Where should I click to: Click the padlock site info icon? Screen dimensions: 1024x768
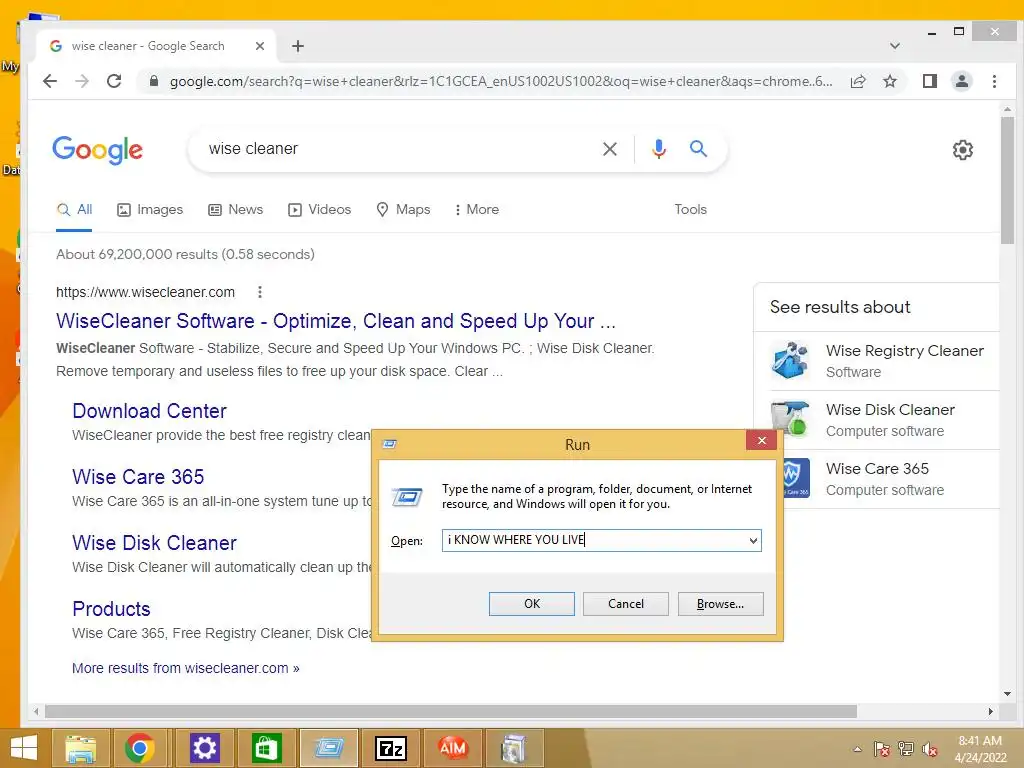[153, 81]
